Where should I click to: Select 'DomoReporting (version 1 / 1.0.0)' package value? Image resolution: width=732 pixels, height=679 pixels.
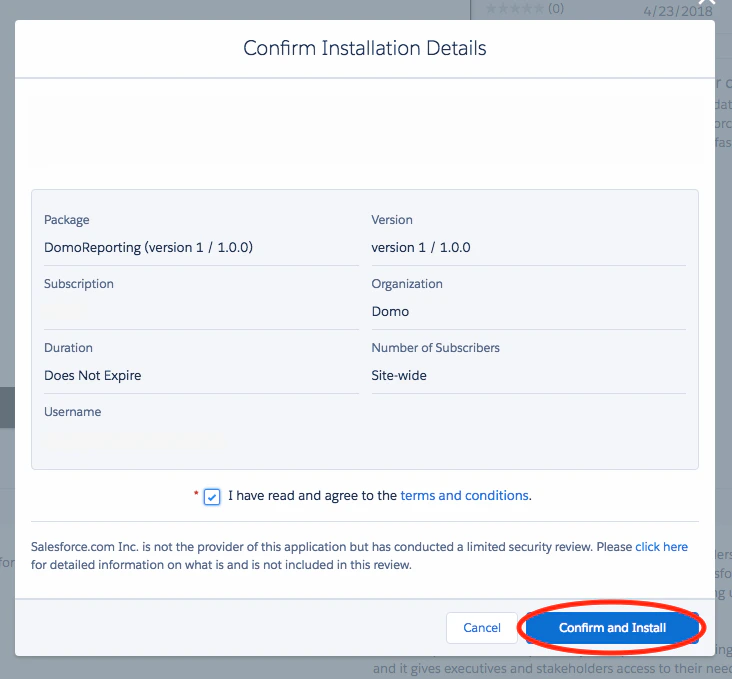point(148,247)
